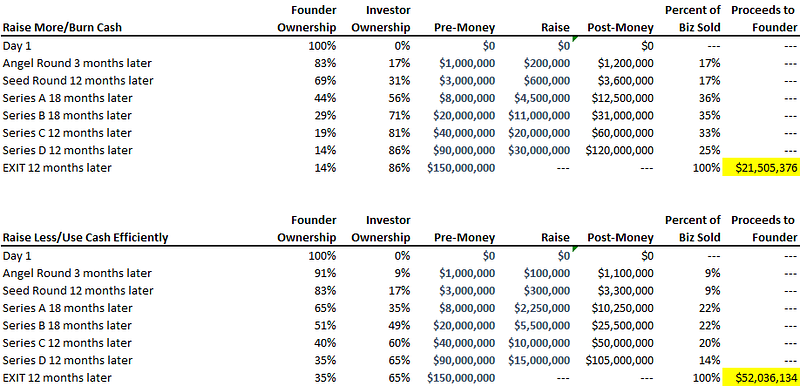The image size is (800, 386).
Task: Click the 'Raise Less/Use Cash Efficiently' header cell
Action: (x=85, y=238)
